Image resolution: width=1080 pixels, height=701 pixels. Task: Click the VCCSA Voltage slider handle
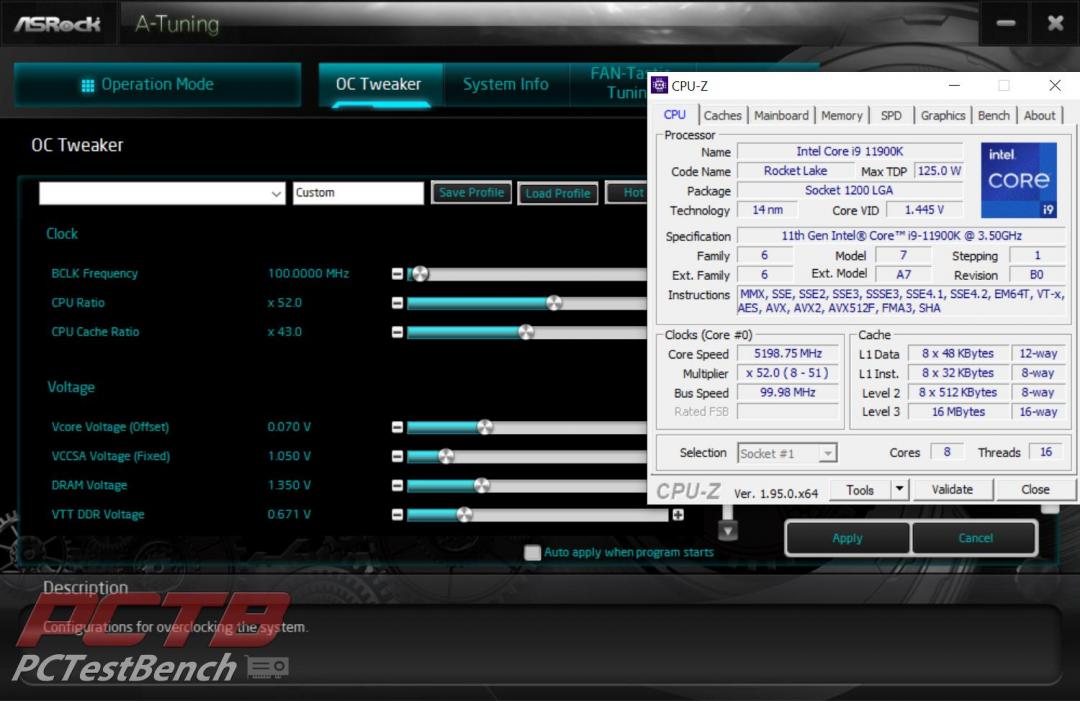coord(446,456)
